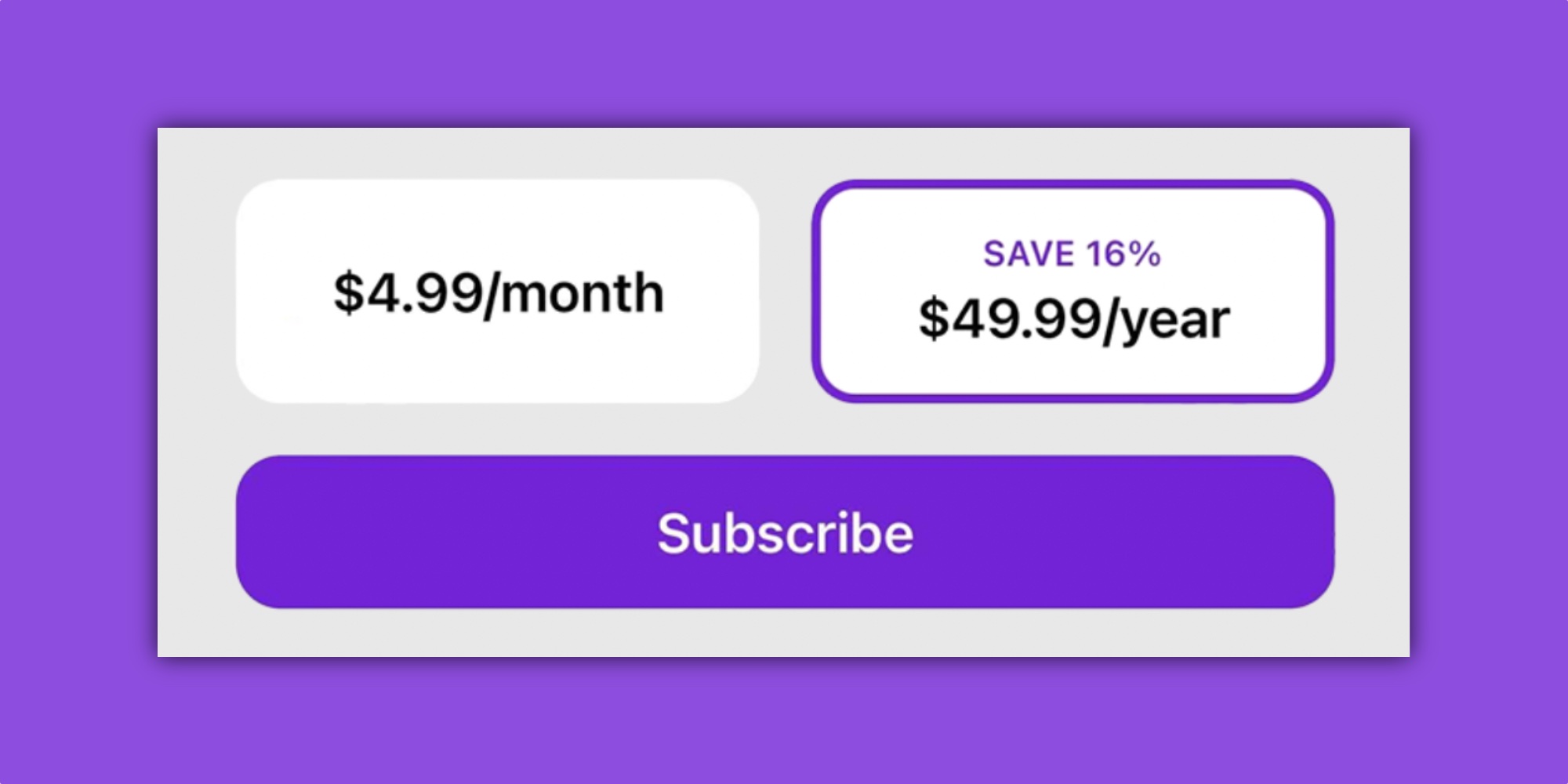Select the $49.99/year plan option
Screen dimensions: 1568x784
1073,291
